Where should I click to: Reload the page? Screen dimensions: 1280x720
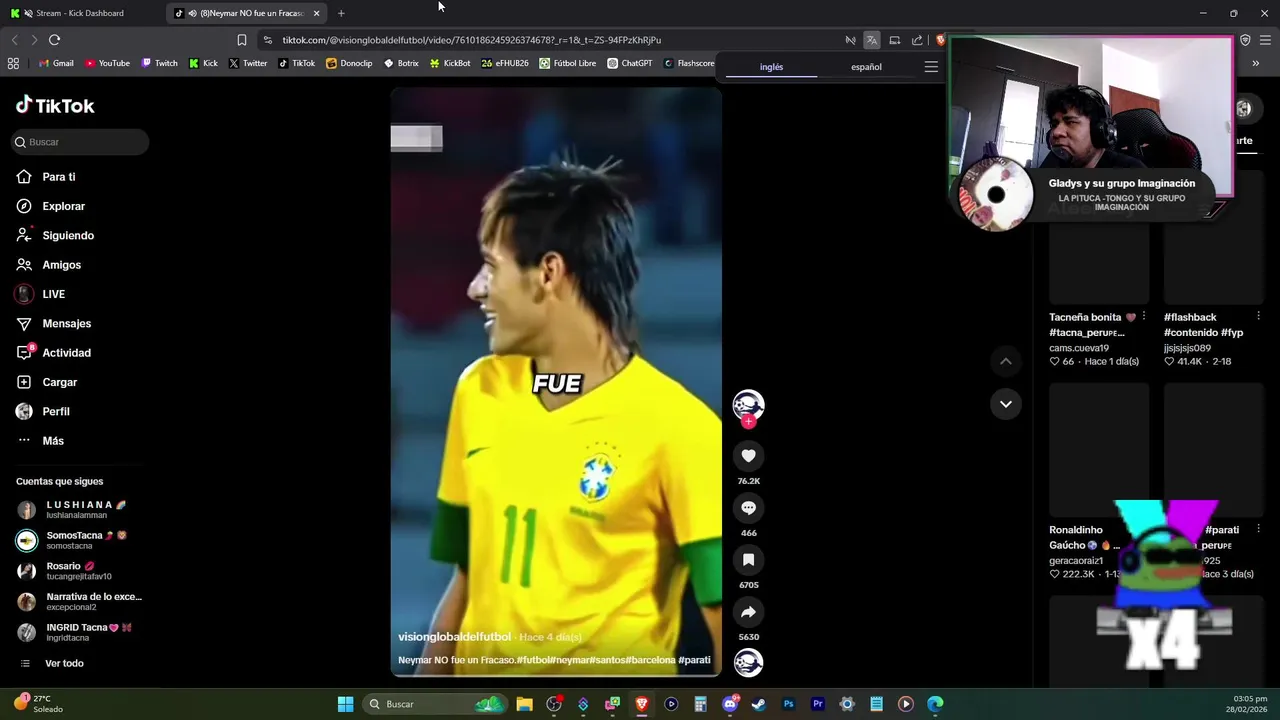pyautogui.click(x=54, y=40)
